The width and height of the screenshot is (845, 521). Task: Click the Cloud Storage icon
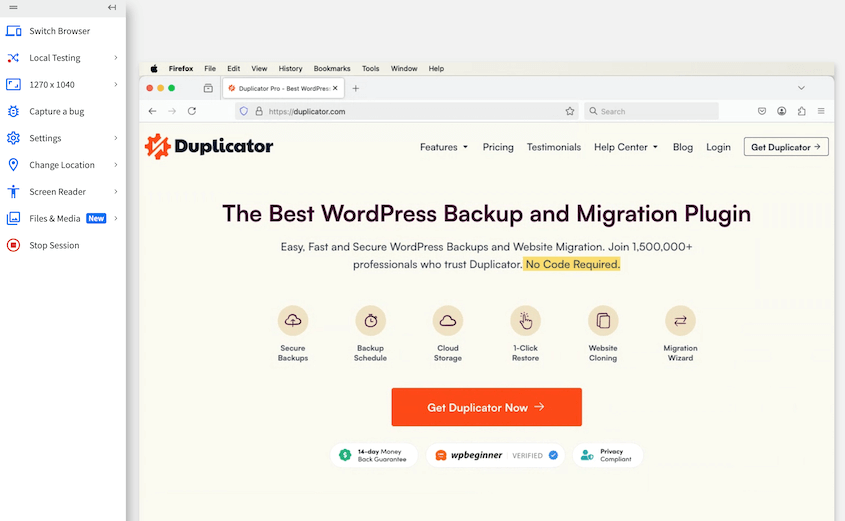click(x=448, y=321)
